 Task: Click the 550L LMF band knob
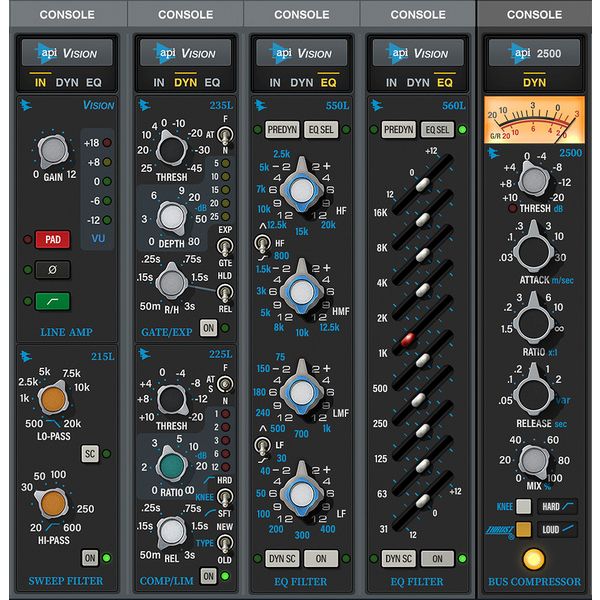[x=302, y=392]
